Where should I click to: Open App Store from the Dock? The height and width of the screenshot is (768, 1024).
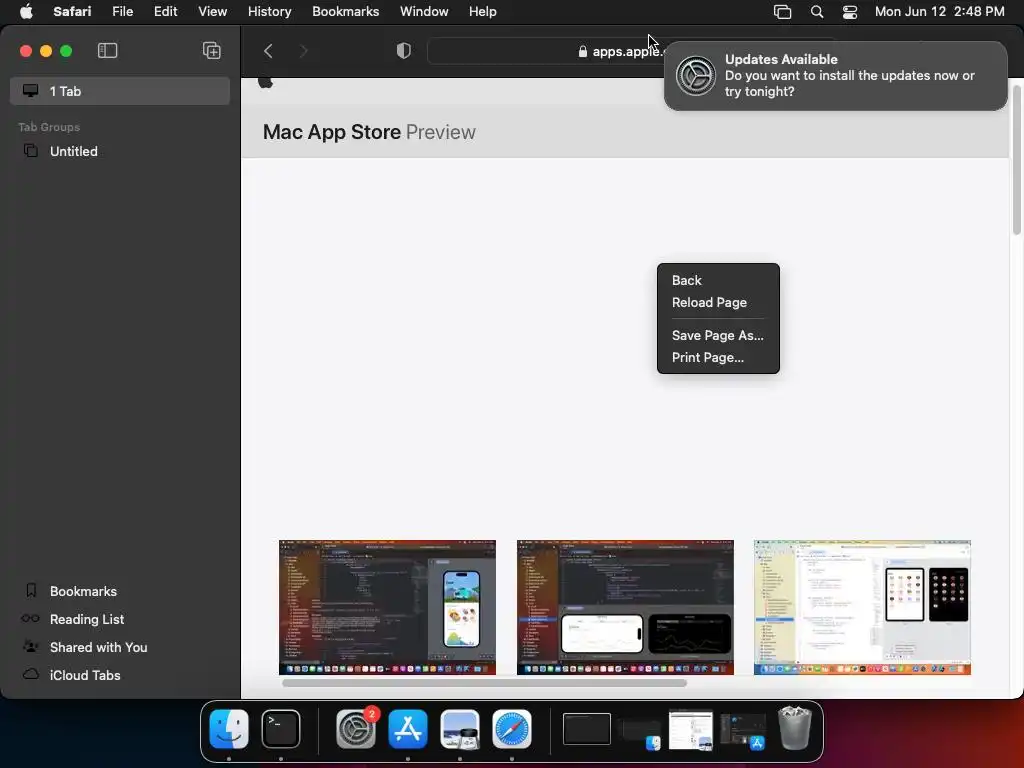tap(408, 729)
